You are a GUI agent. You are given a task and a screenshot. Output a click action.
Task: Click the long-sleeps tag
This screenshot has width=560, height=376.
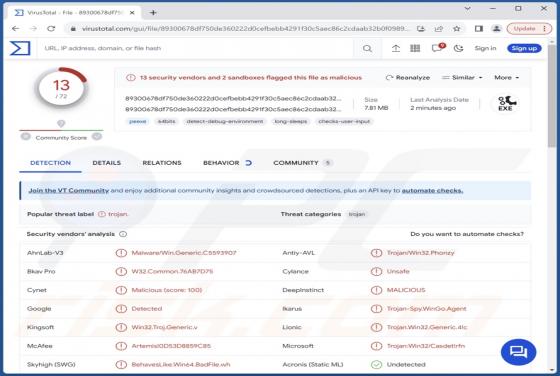[x=291, y=122]
